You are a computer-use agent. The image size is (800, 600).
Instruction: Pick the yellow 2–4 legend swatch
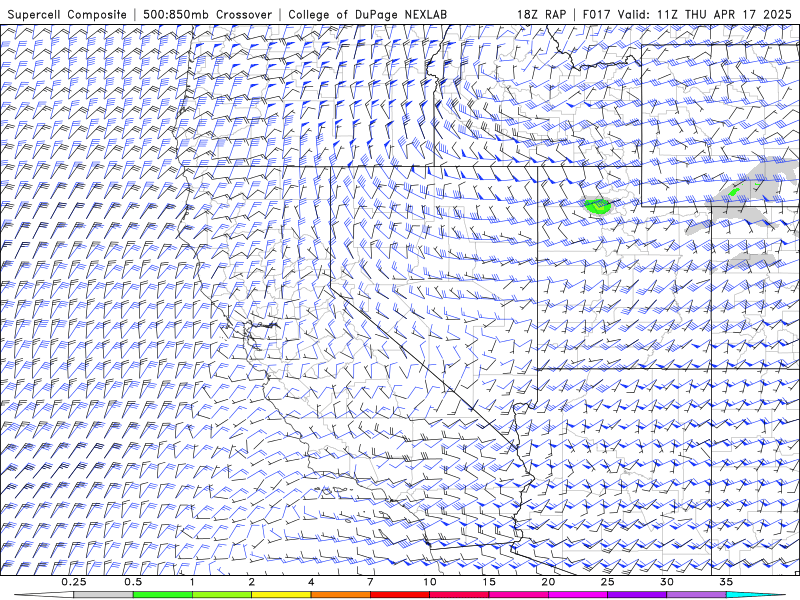click(x=281, y=595)
